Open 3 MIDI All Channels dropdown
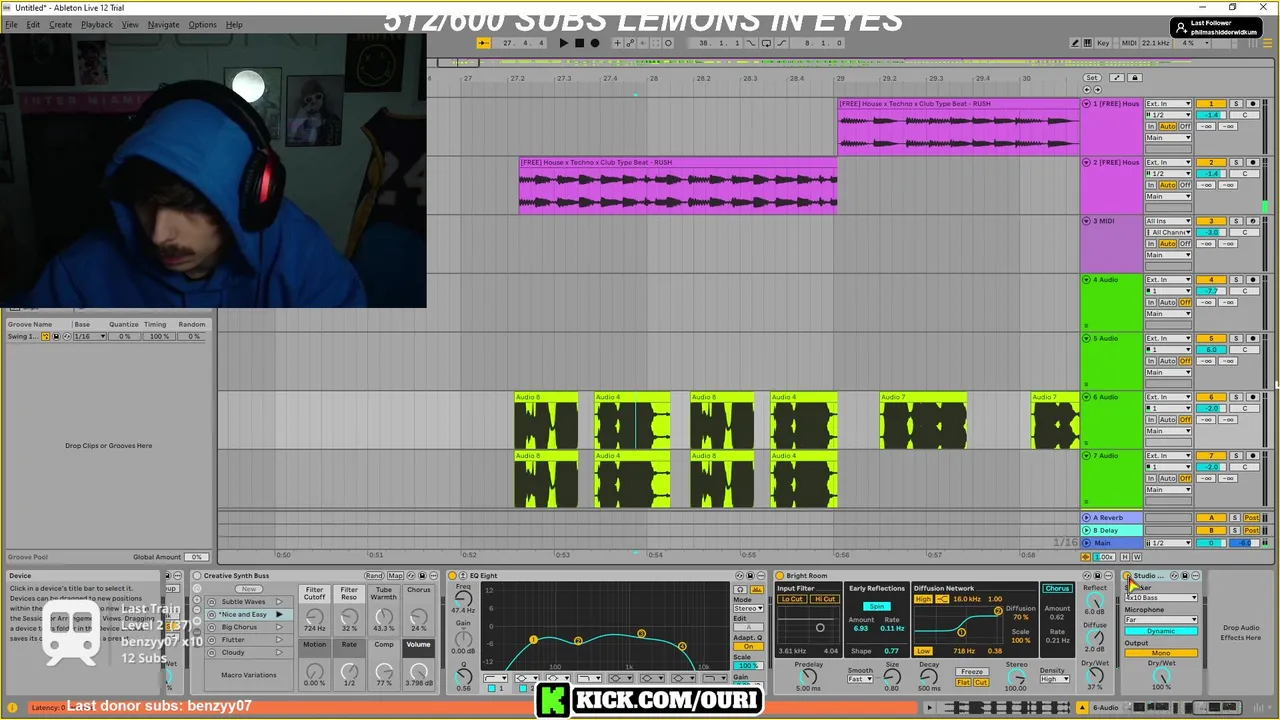The height and width of the screenshot is (720, 1280). (x=1168, y=232)
